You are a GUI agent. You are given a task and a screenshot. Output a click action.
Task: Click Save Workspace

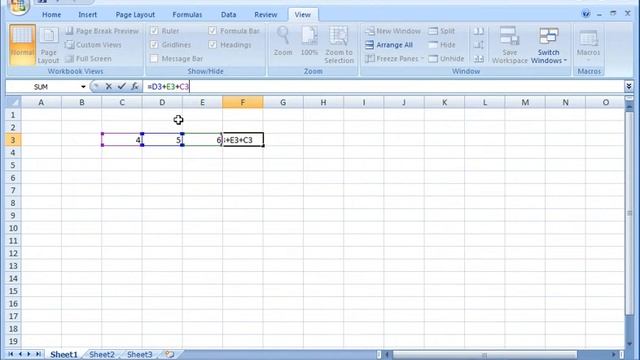click(x=509, y=45)
